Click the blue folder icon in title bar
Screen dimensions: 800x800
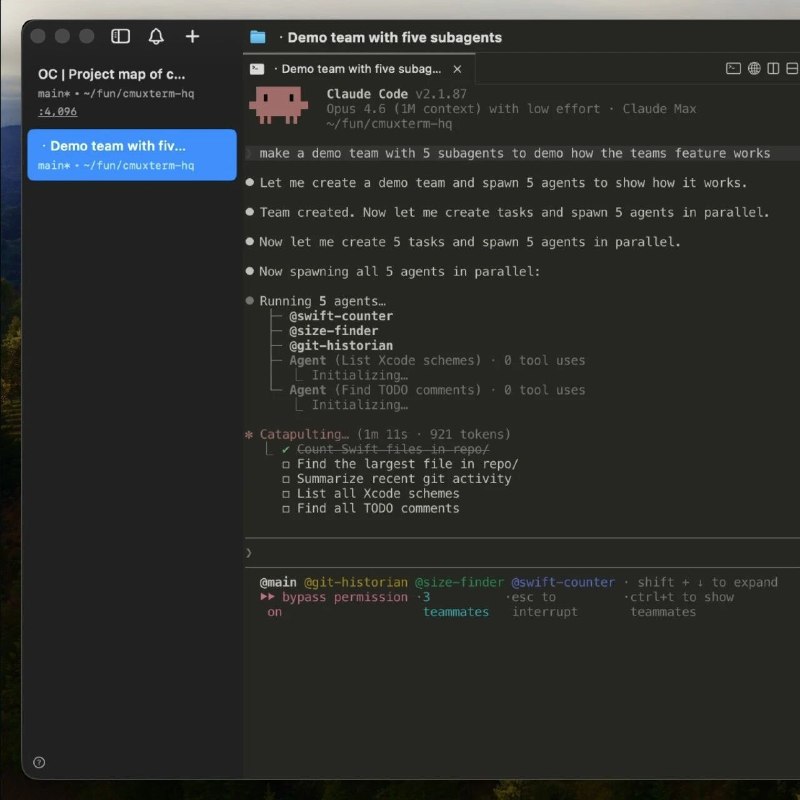click(258, 37)
